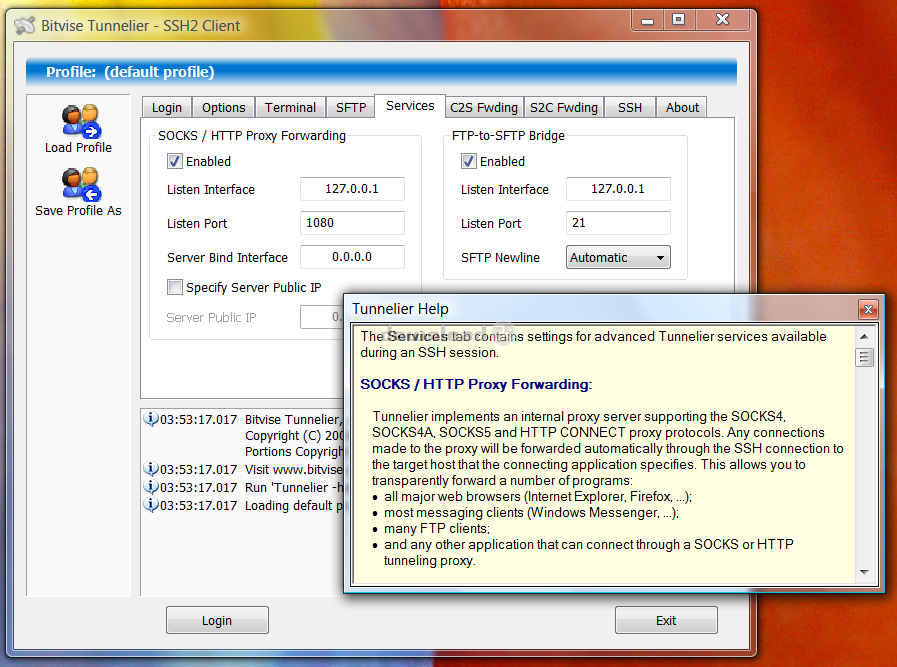Click the help scrollbar down arrow

[864, 572]
